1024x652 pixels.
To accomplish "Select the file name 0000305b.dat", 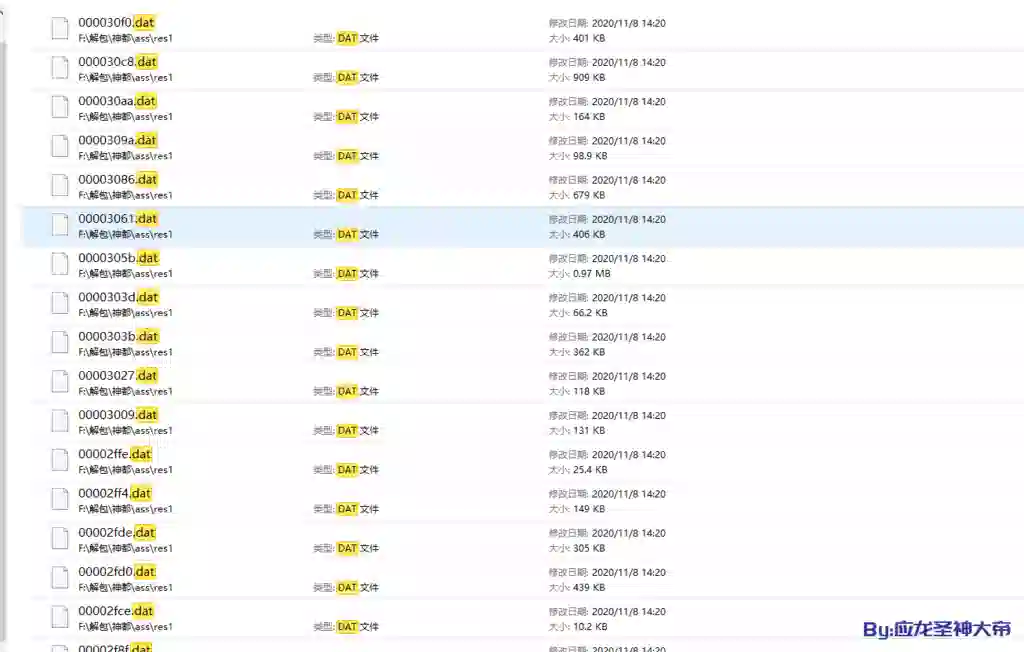I will tap(118, 257).
